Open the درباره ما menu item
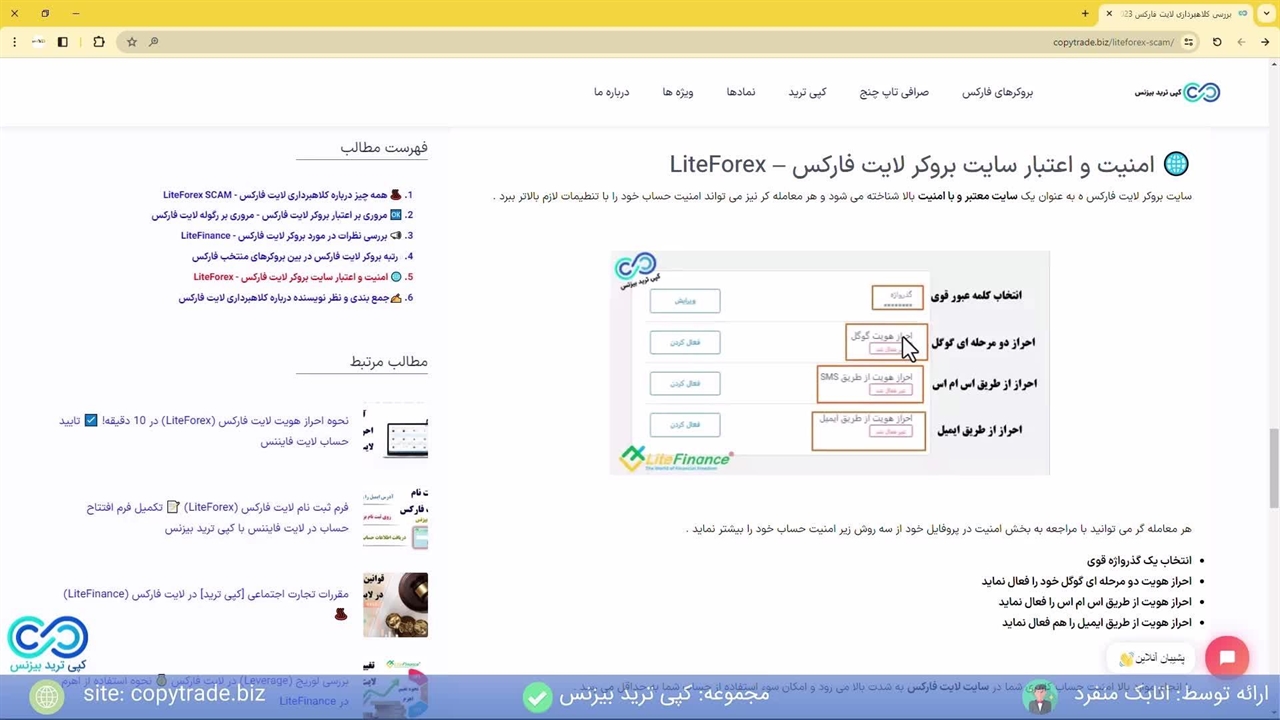1280x720 pixels. point(611,92)
